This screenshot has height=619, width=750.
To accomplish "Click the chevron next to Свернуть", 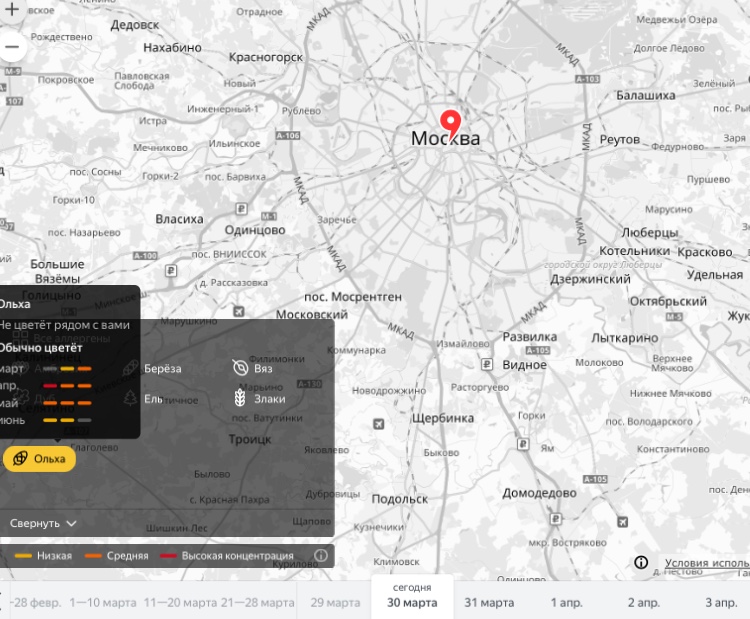I will click(72, 523).
